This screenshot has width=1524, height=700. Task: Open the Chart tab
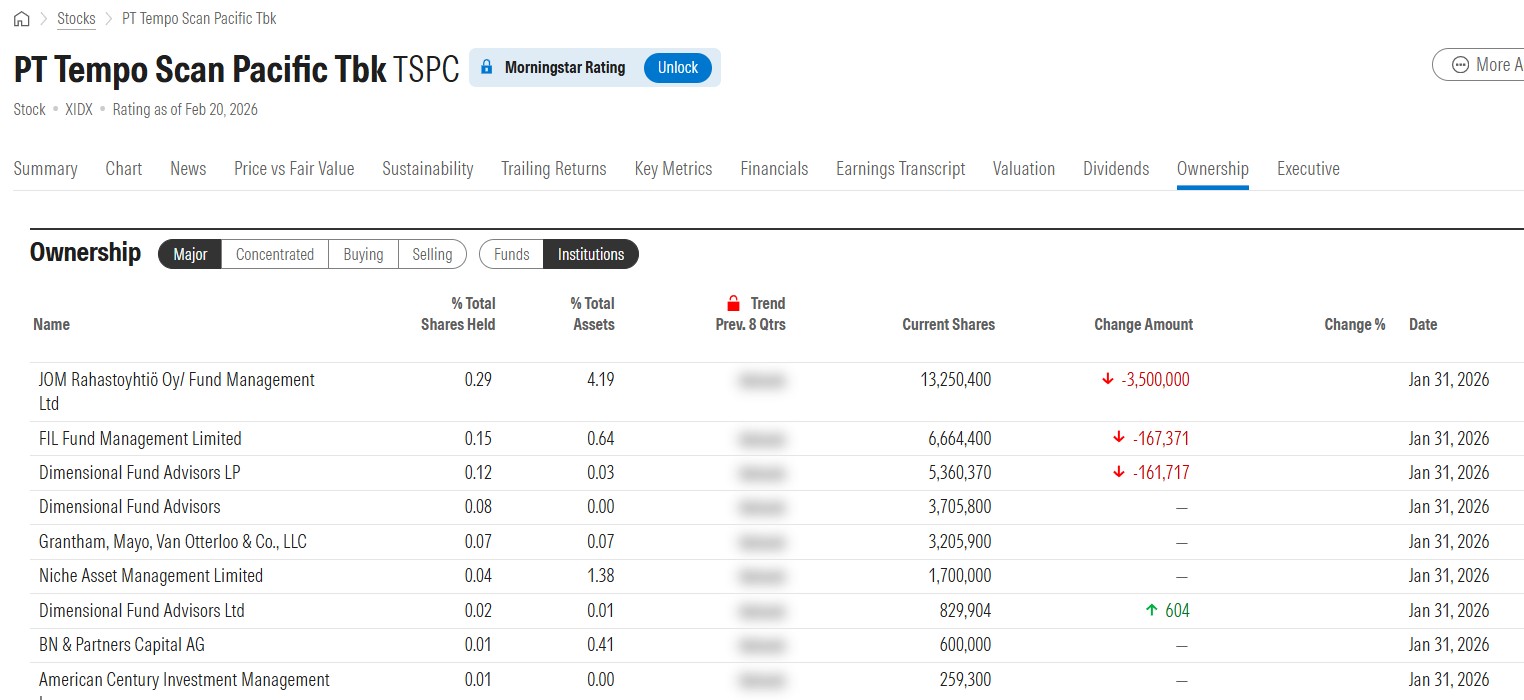124,169
